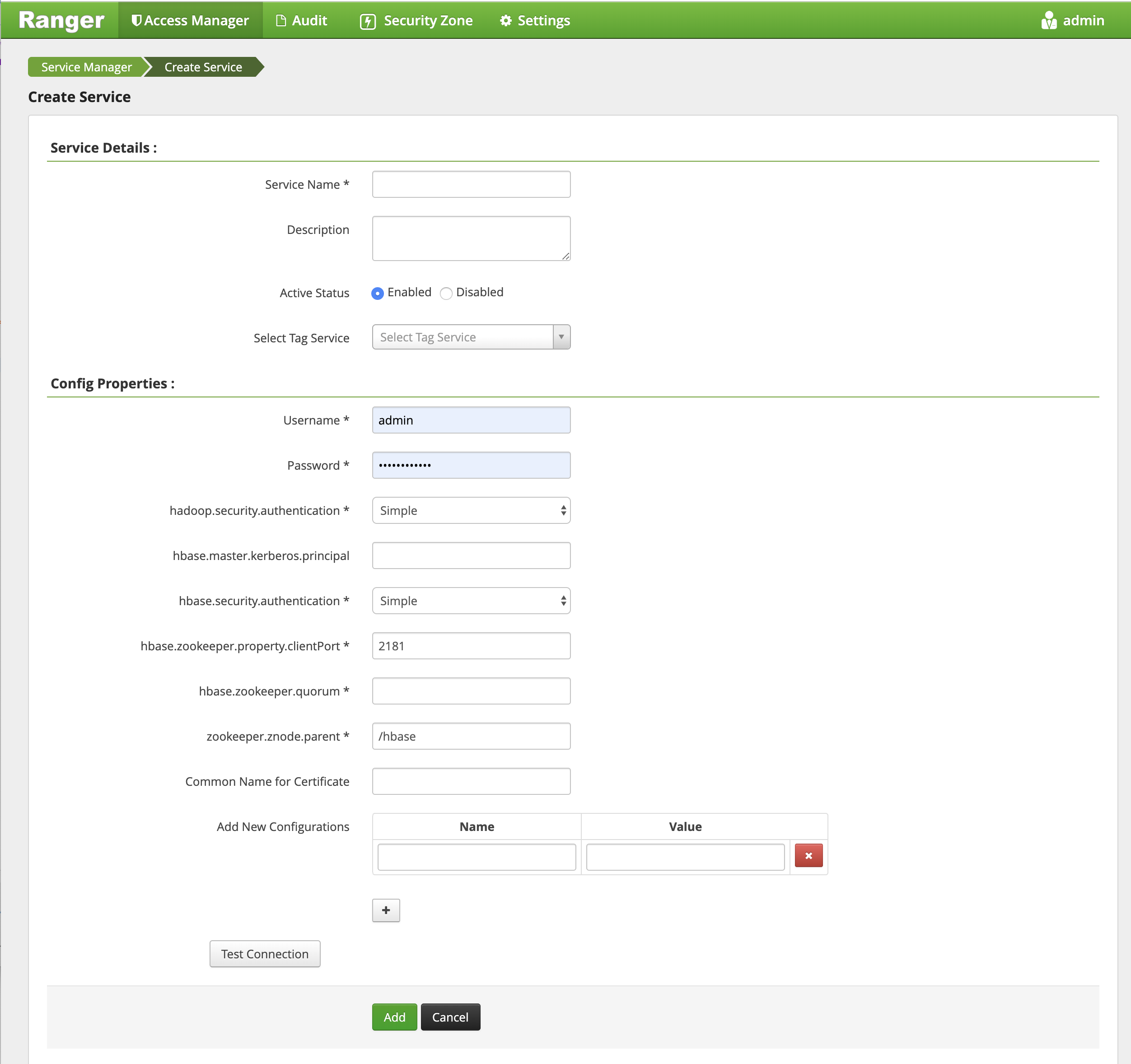Click the new configuration Name input
This screenshot has width=1131, height=1064.
pyautogui.click(x=477, y=857)
